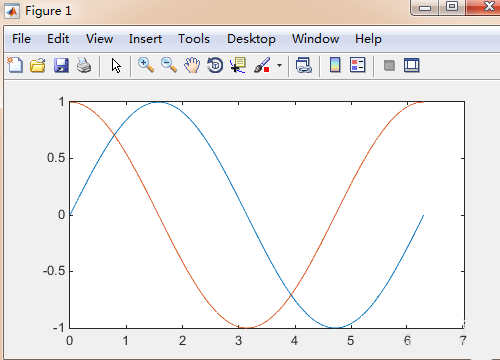Click the New Figure icon
The height and width of the screenshot is (360, 500).
pyautogui.click(x=15, y=65)
